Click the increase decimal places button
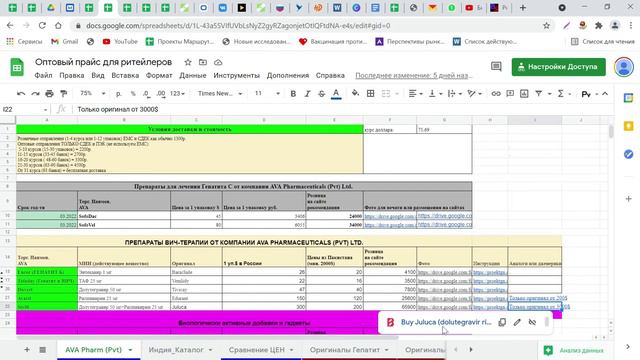Viewport: 640px width, 360px height. coord(161,94)
